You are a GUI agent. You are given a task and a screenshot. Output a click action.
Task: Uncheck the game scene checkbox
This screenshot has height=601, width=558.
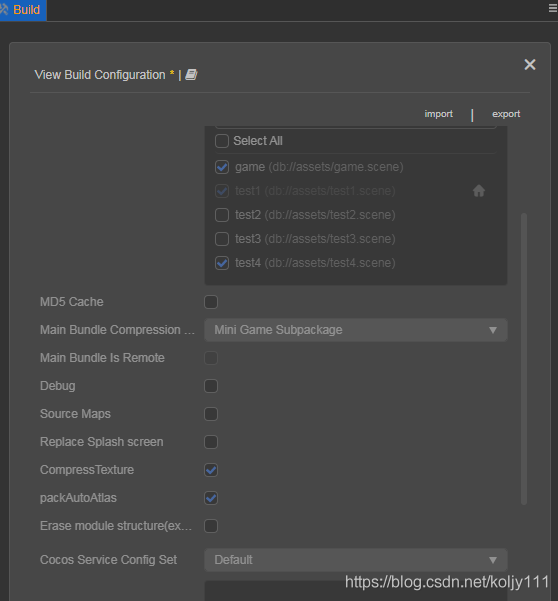pyautogui.click(x=222, y=167)
